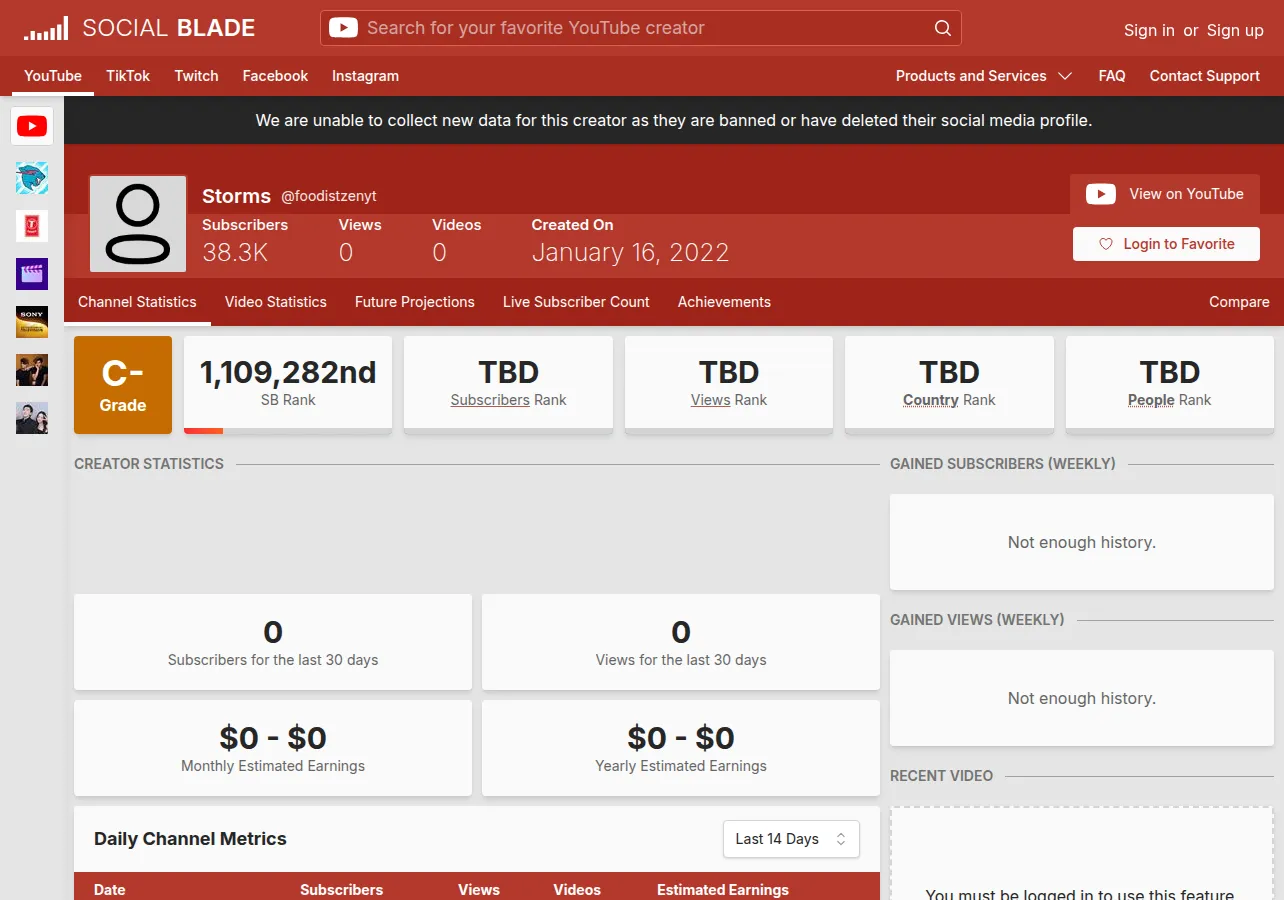Open the purple clapperboard avatar in the sidebar
This screenshot has width=1284, height=900.
click(32, 274)
